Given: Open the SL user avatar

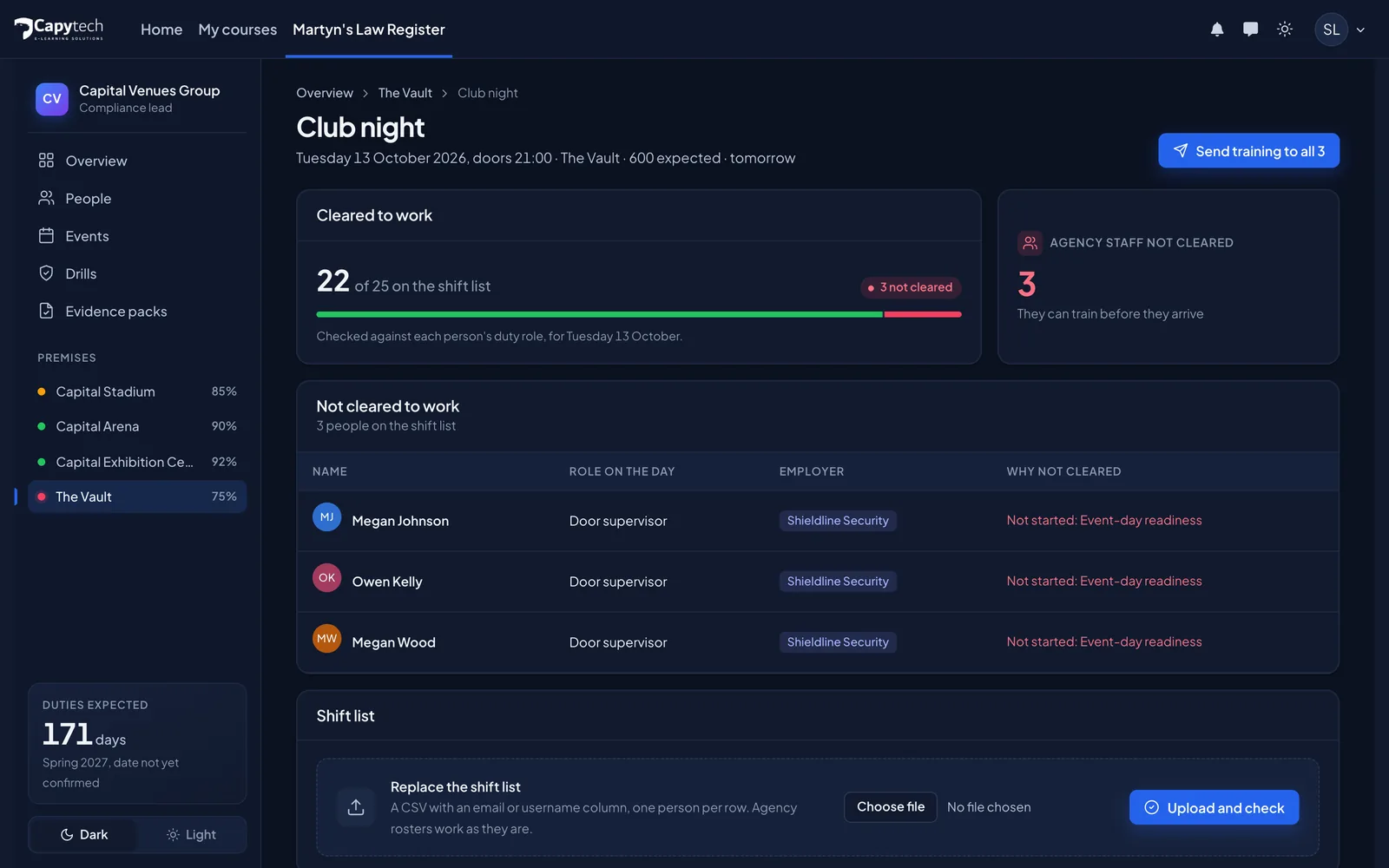Looking at the screenshot, I should (1331, 30).
